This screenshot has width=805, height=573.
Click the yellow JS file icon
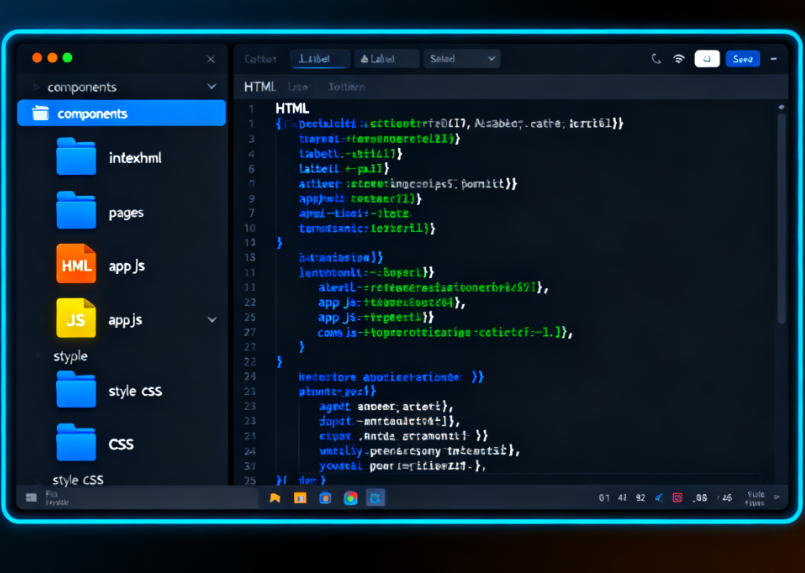[x=76, y=319]
